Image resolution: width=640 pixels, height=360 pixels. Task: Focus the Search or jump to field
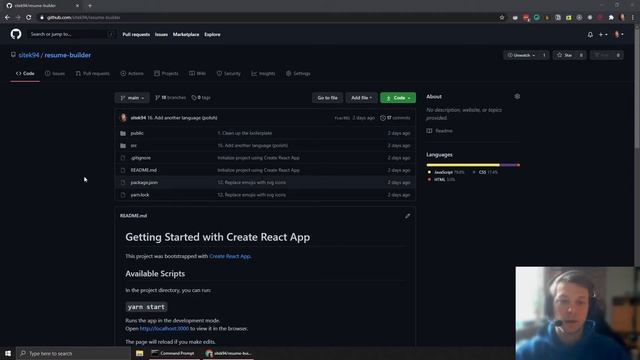71,34
